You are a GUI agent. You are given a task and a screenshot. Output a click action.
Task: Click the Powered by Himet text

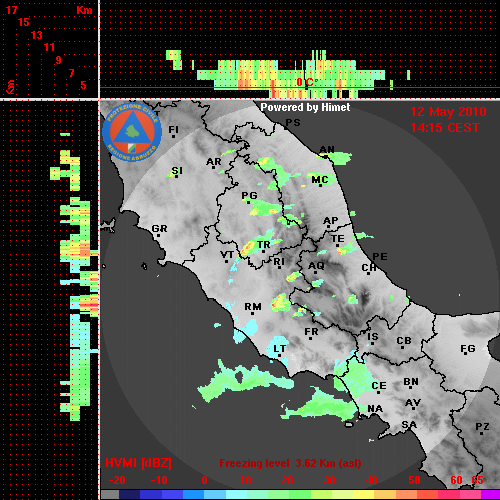pos(305,107)
